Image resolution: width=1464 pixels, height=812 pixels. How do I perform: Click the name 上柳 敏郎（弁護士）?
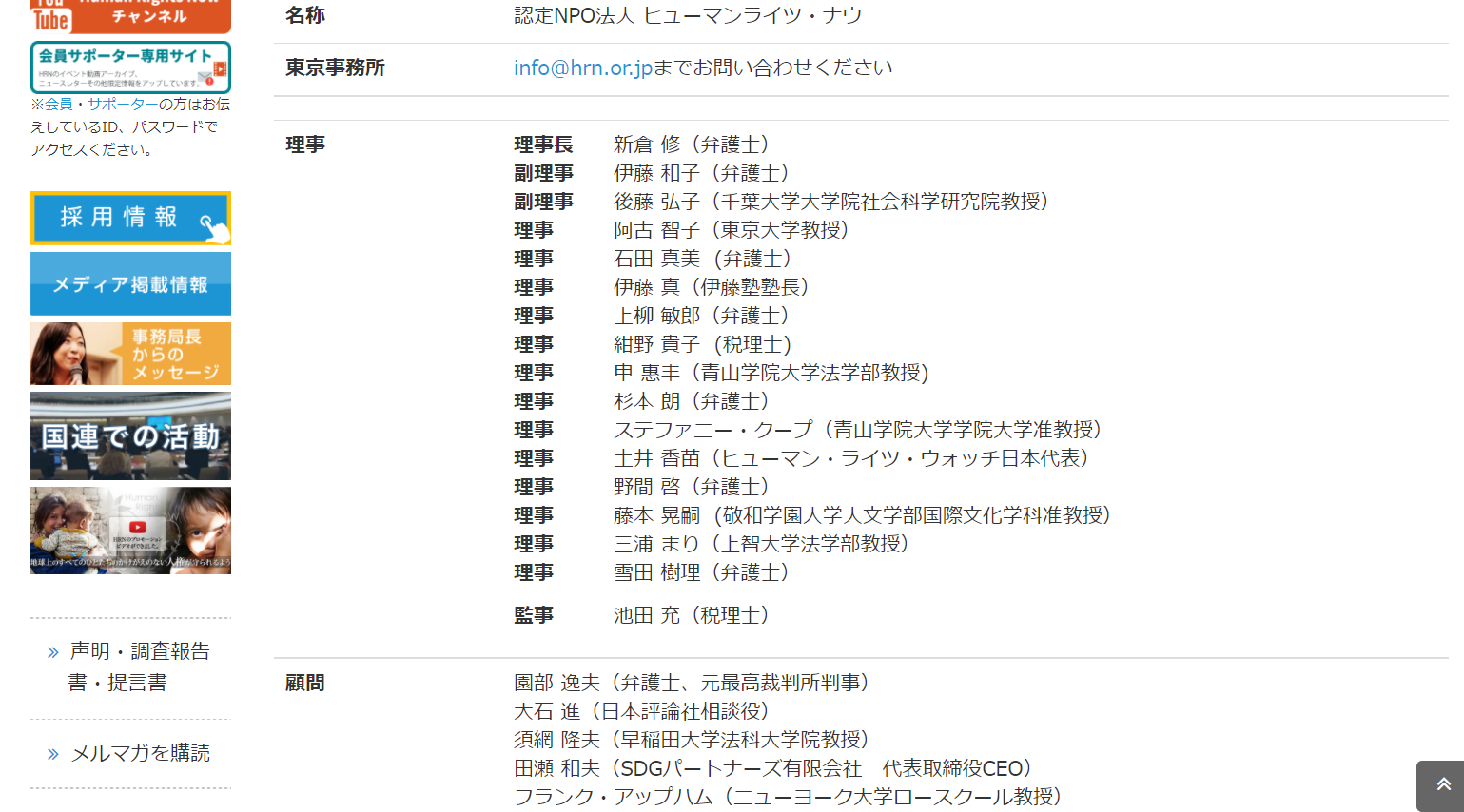click(702, 316)
